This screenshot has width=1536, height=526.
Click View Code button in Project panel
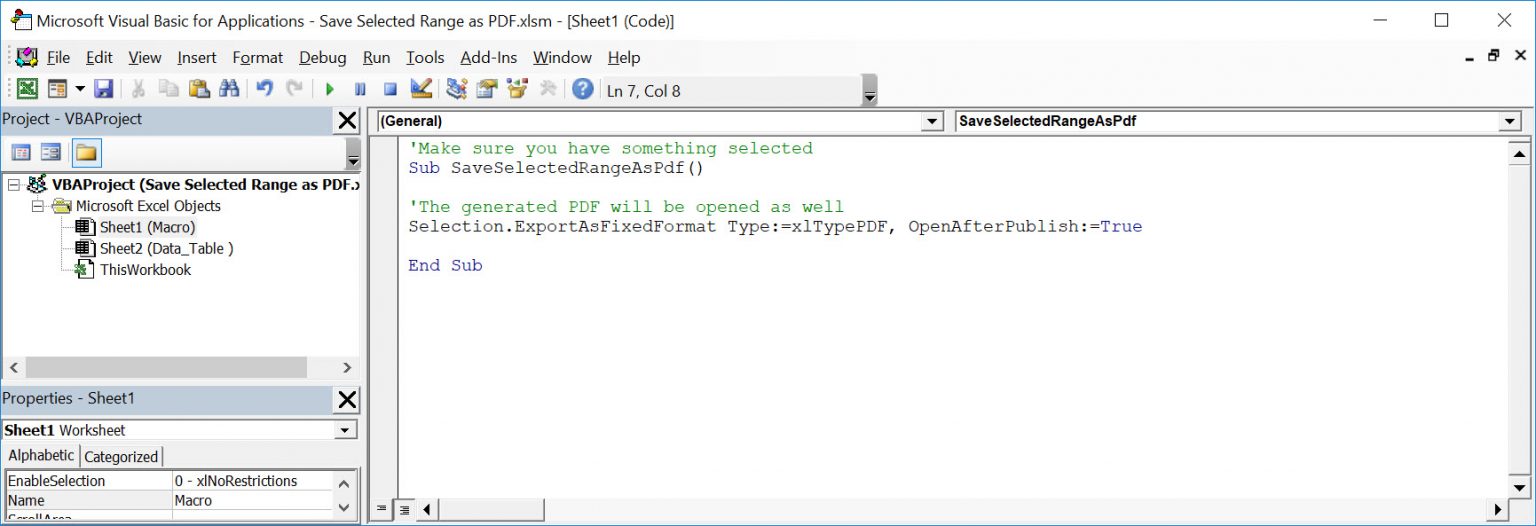coord(21,153)
